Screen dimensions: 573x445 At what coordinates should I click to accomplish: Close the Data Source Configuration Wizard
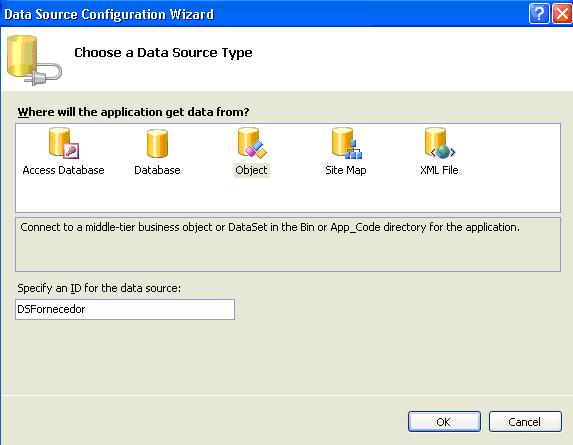pyautogui.click(x=562, y=14)
